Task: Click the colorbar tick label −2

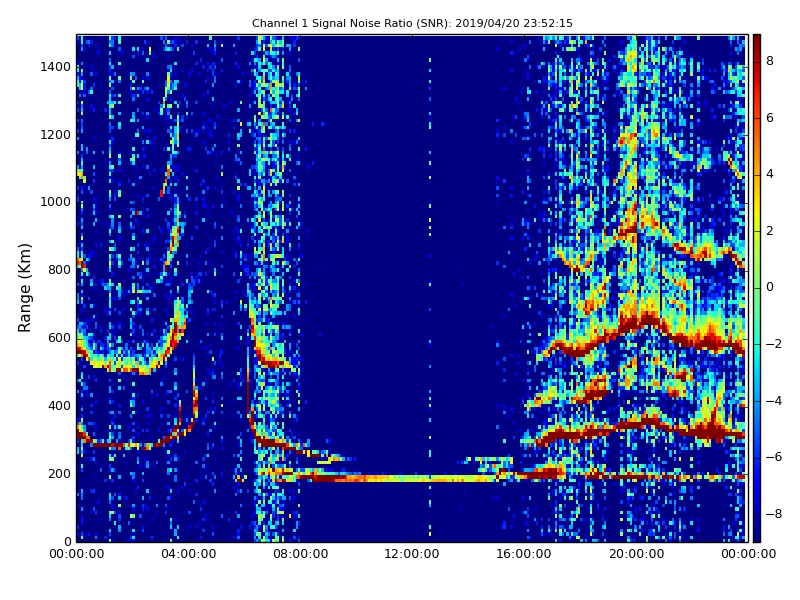Action: coord(774,344)
